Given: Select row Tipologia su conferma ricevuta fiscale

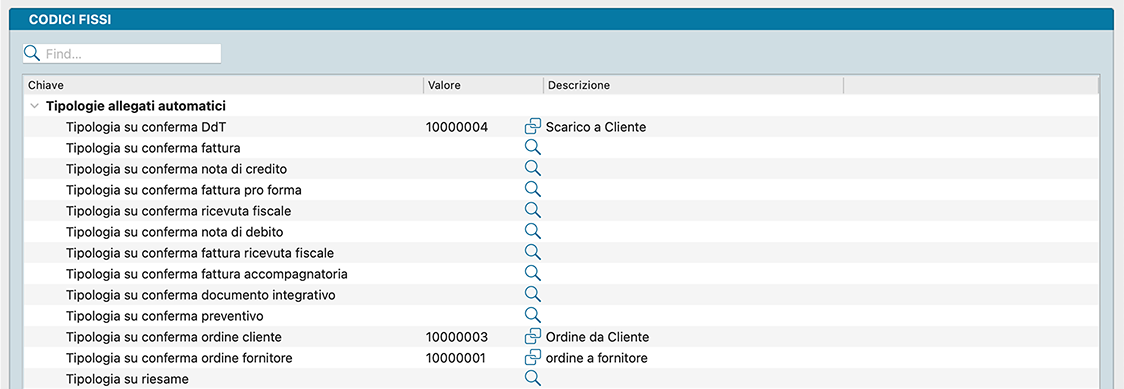Looking at the screenshot, I should pyautogui.click(x=561, y=211).
